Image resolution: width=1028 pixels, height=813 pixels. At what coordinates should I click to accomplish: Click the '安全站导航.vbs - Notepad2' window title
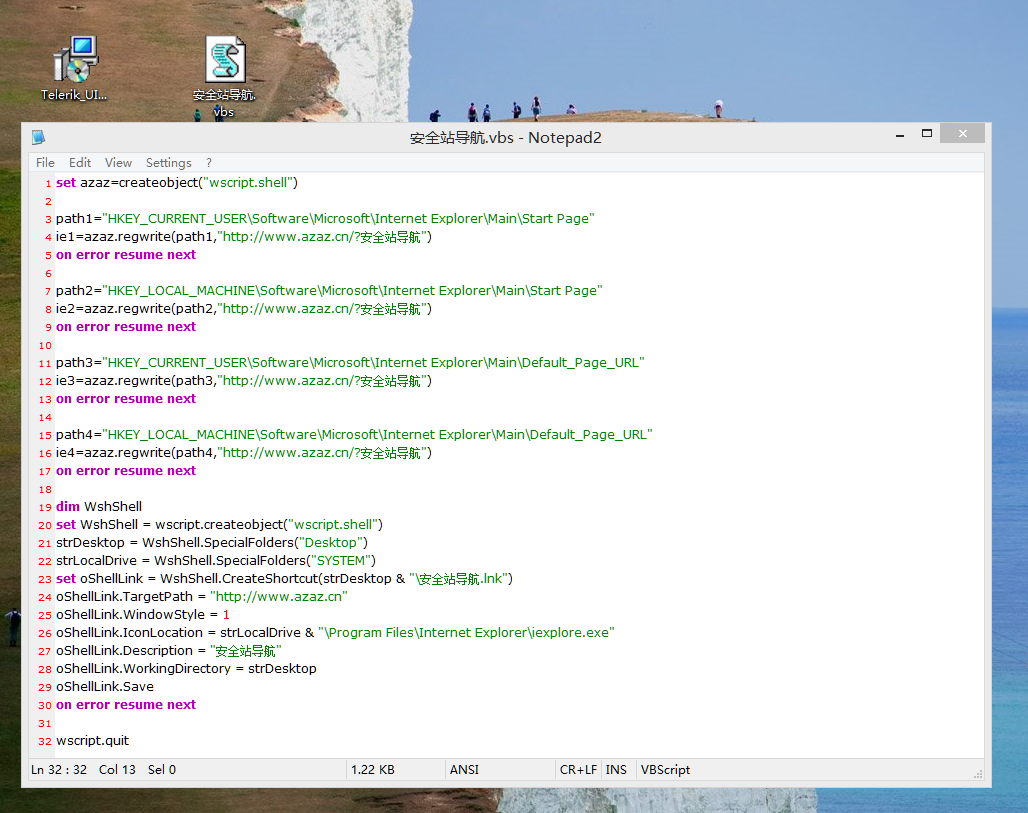tap(505, 138)
